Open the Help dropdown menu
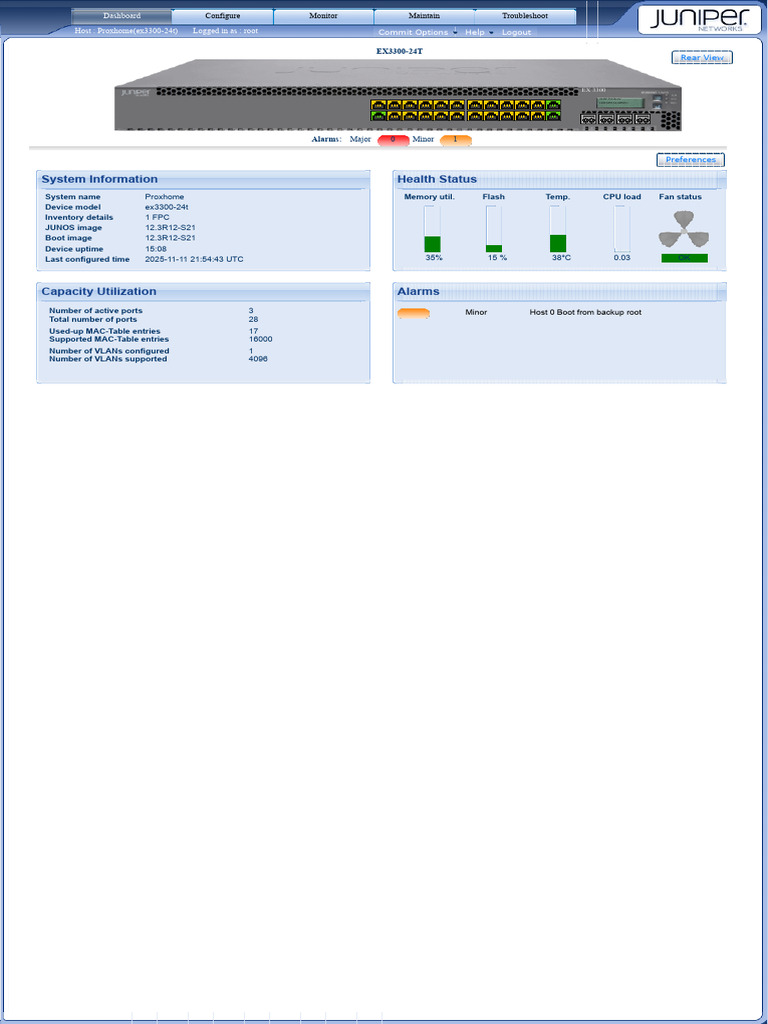Image resolution: width=768 pixels, height=1024 pixels. pyautogui.click(x=479, y=32)
